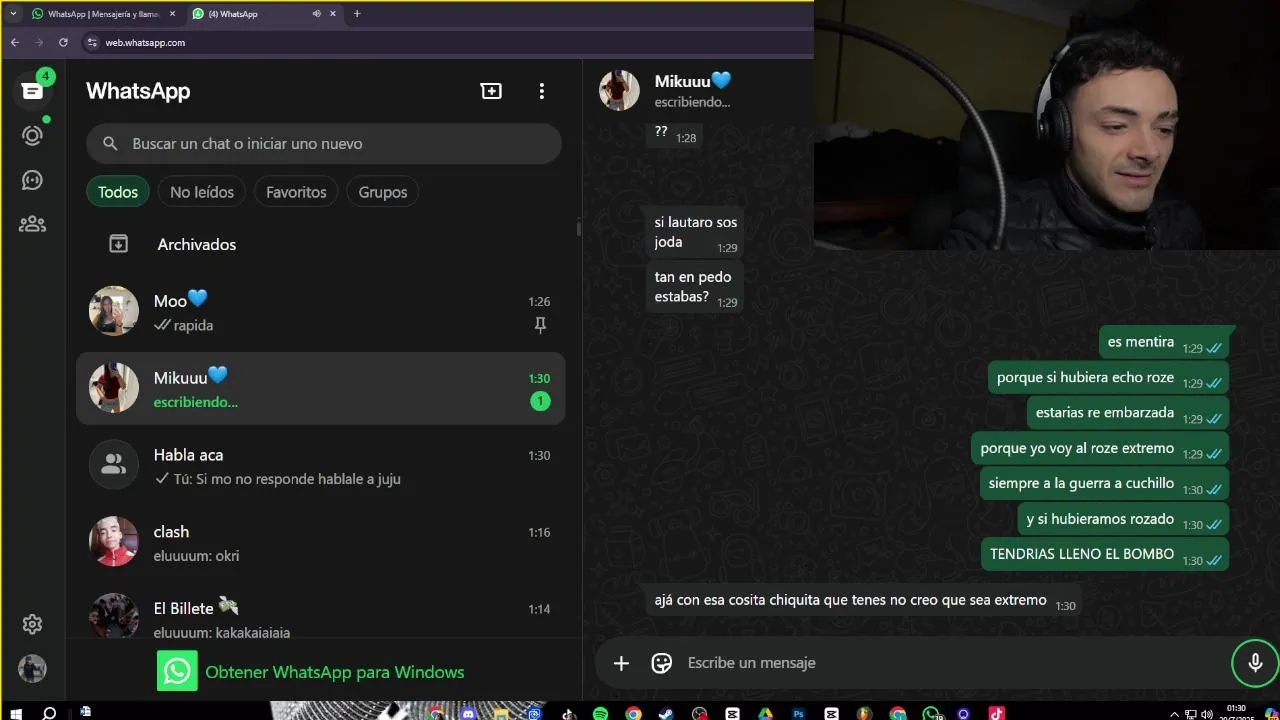Click the search magnifier icon
Viewport: 1280px width, 720px height.
coord(110,144)
